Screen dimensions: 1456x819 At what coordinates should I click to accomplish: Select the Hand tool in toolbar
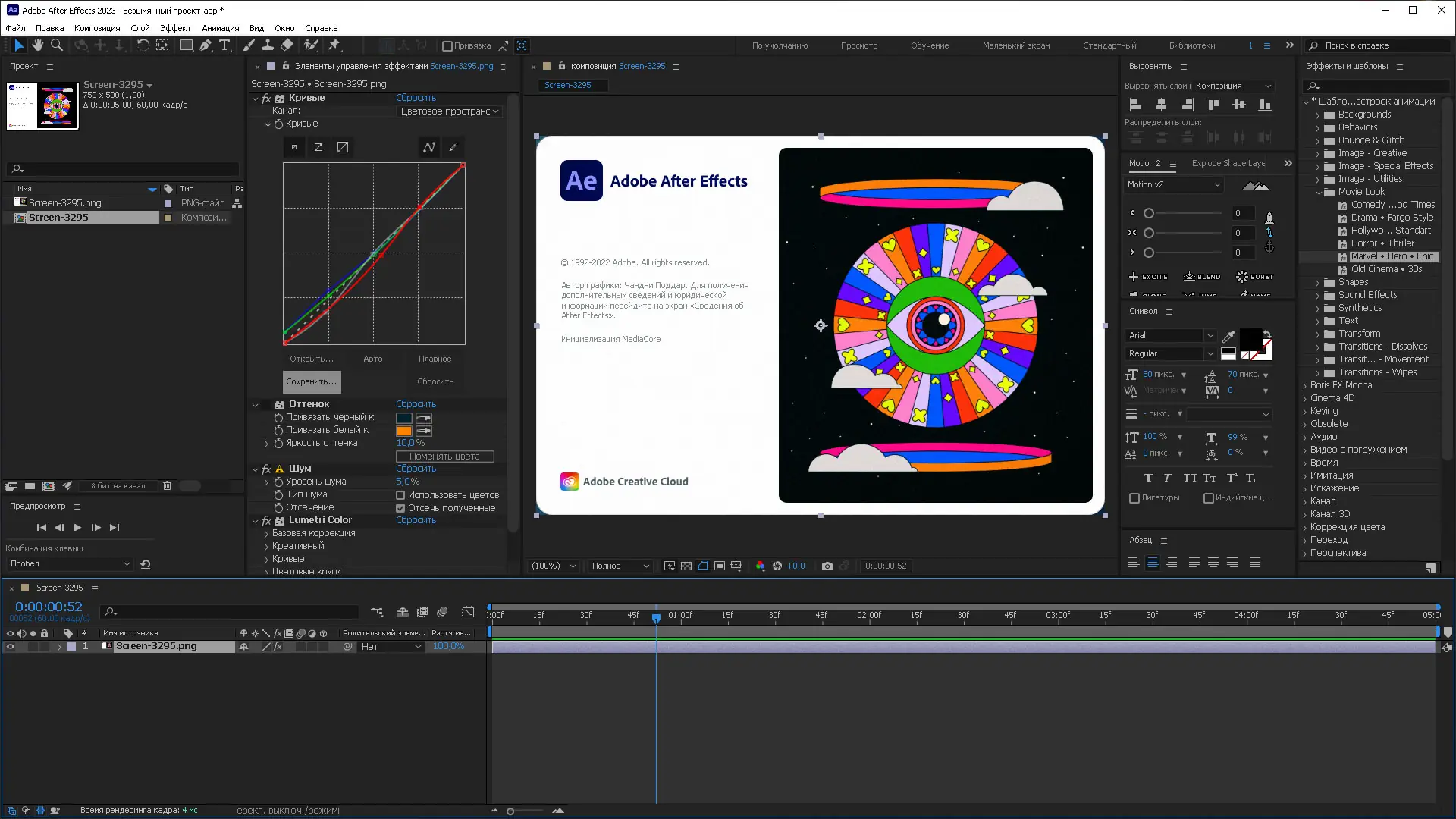point(37,45)
